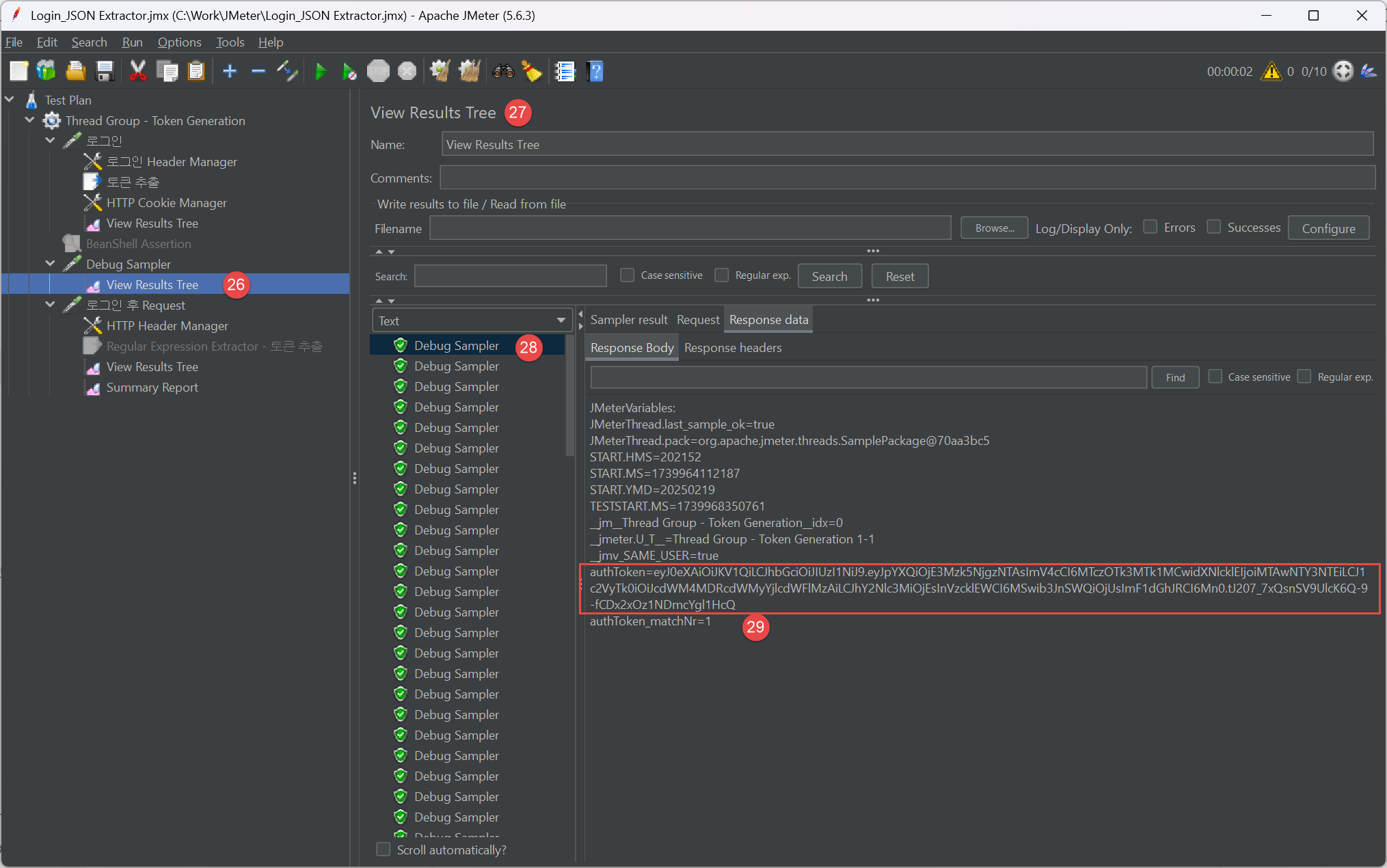Click the remote threads globe icon

[x=1343, y=71]
